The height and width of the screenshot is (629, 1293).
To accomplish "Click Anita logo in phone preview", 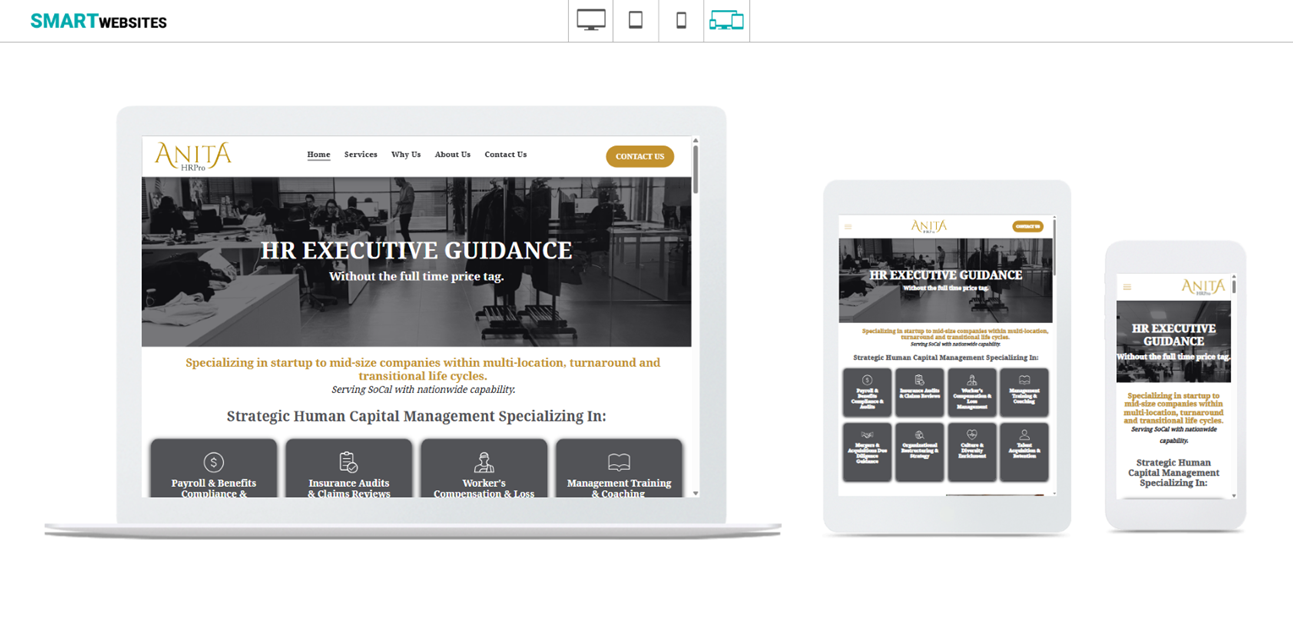I will pyautogui.click(x=1203, y=287).
